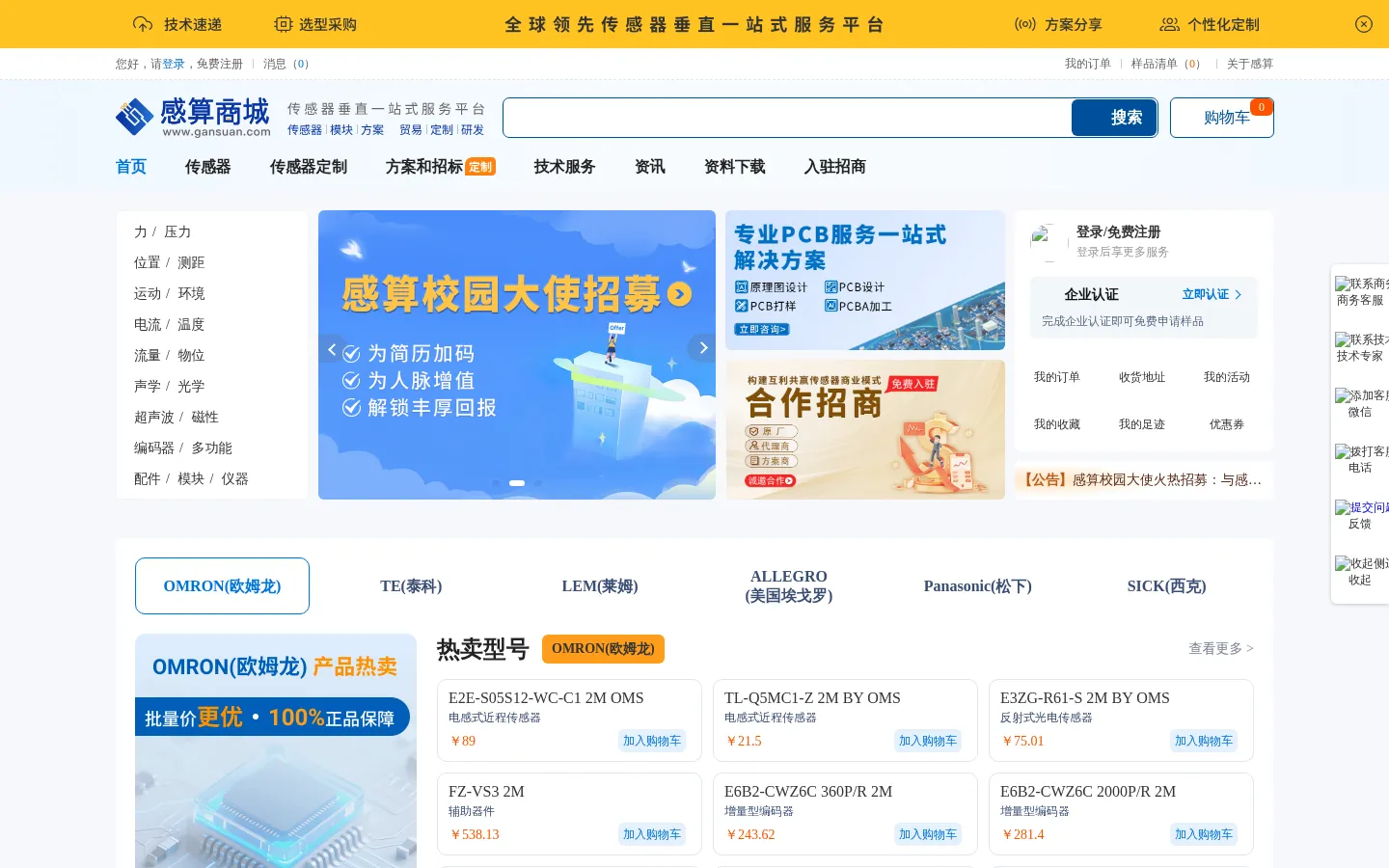Select the LEM(莱姆) brand tab
This screenshot has height=868, width=1389.
600,585
